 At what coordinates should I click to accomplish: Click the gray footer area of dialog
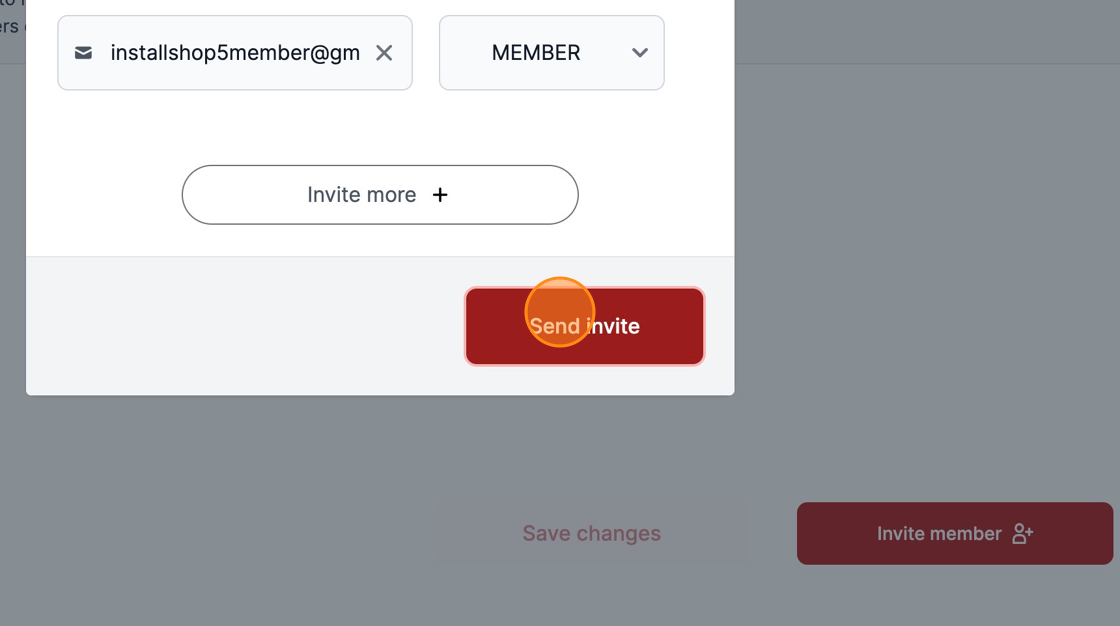(243, 326)
